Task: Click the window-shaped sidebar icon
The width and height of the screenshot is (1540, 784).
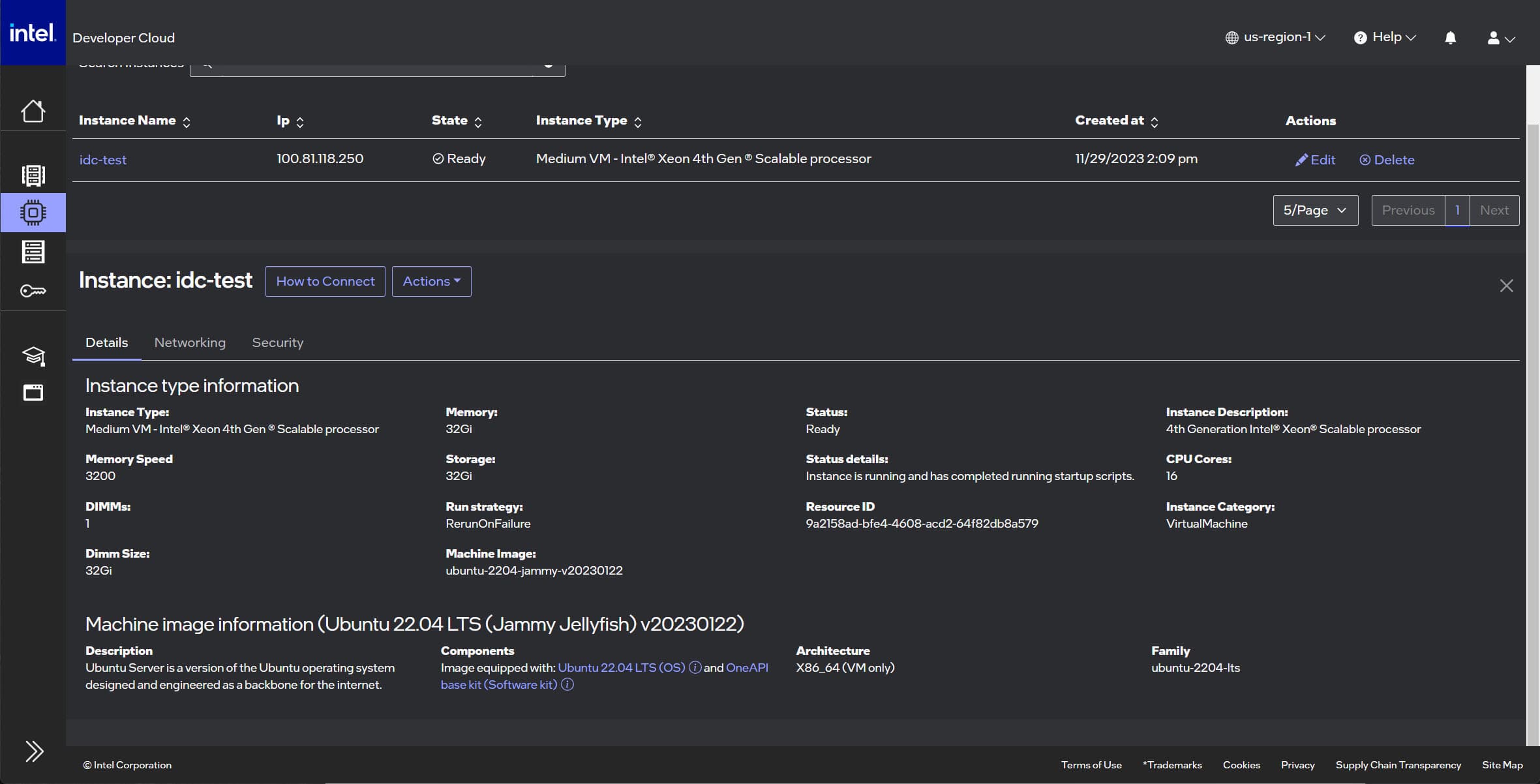Action: tap(33, 393)
